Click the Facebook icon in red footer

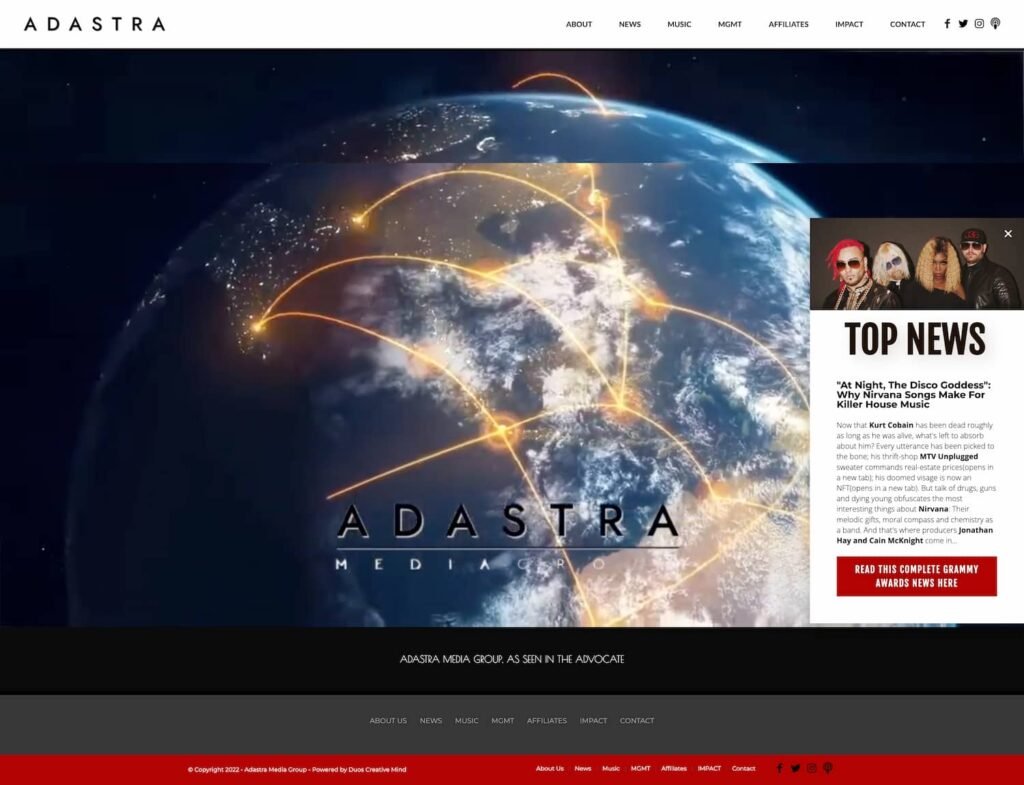(780, 769)
